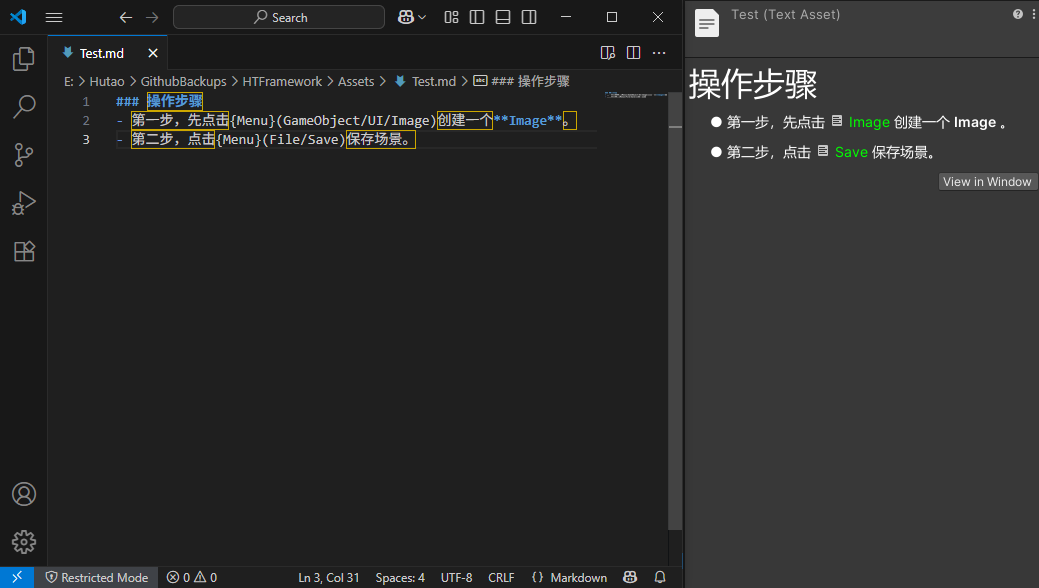This screenshot has width=1039, height=588.
Task: Open Copilot from the status bar
Action: (x=630, y=577)
